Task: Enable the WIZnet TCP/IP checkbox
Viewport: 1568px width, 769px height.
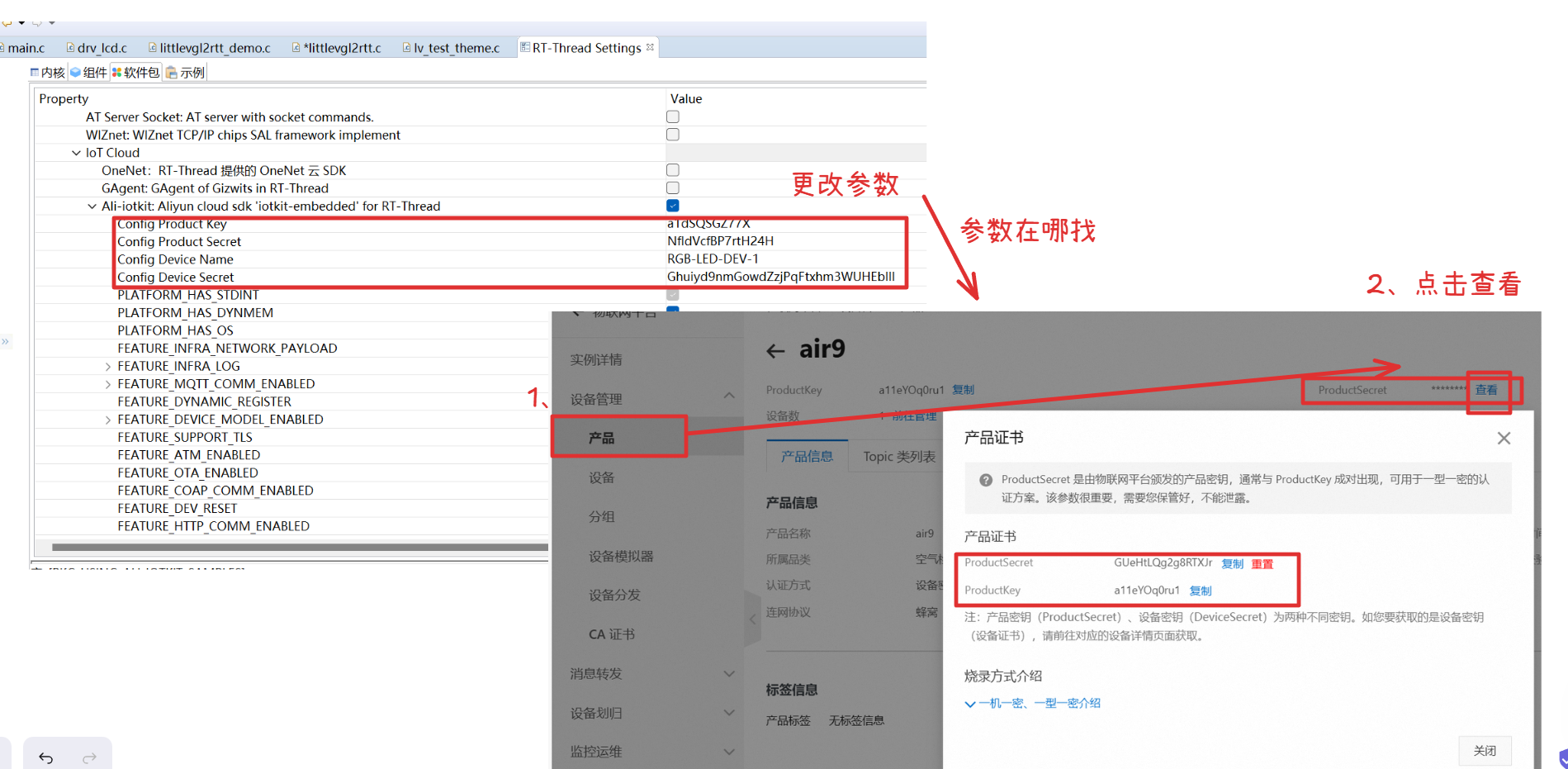Action: click(x=673, y=135)
